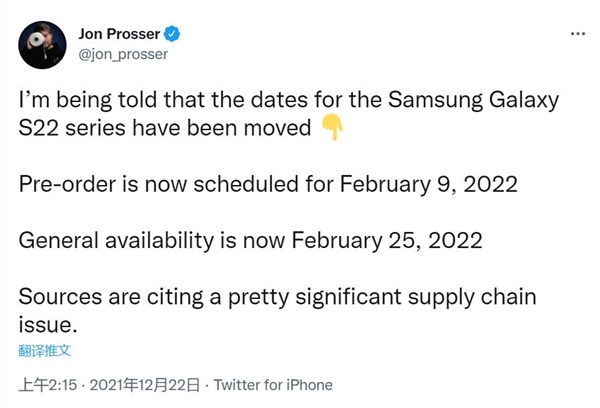Open the tweet's more options (…) menu
Screen dimensions: 600x408
pos(577,34)
